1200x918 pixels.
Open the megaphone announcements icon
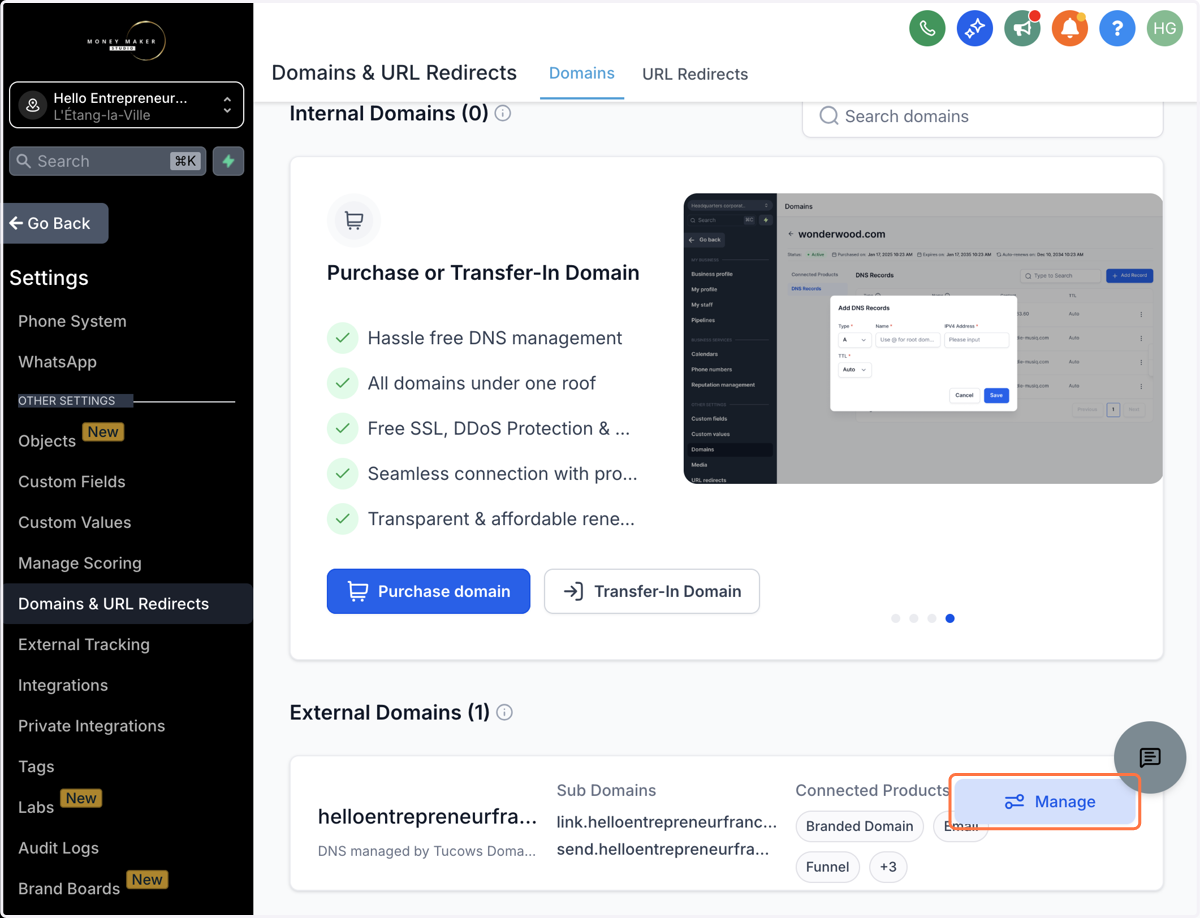point(1022,28)
